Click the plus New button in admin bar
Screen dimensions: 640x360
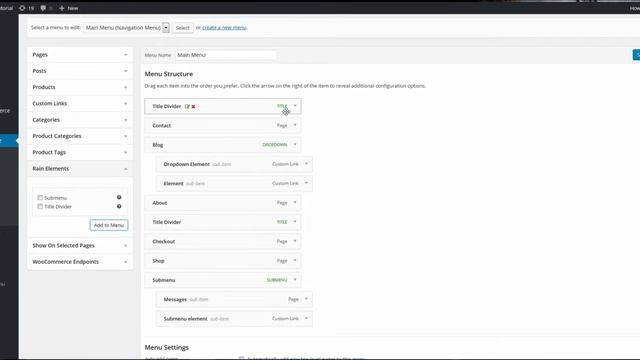(x=69, y=8)
